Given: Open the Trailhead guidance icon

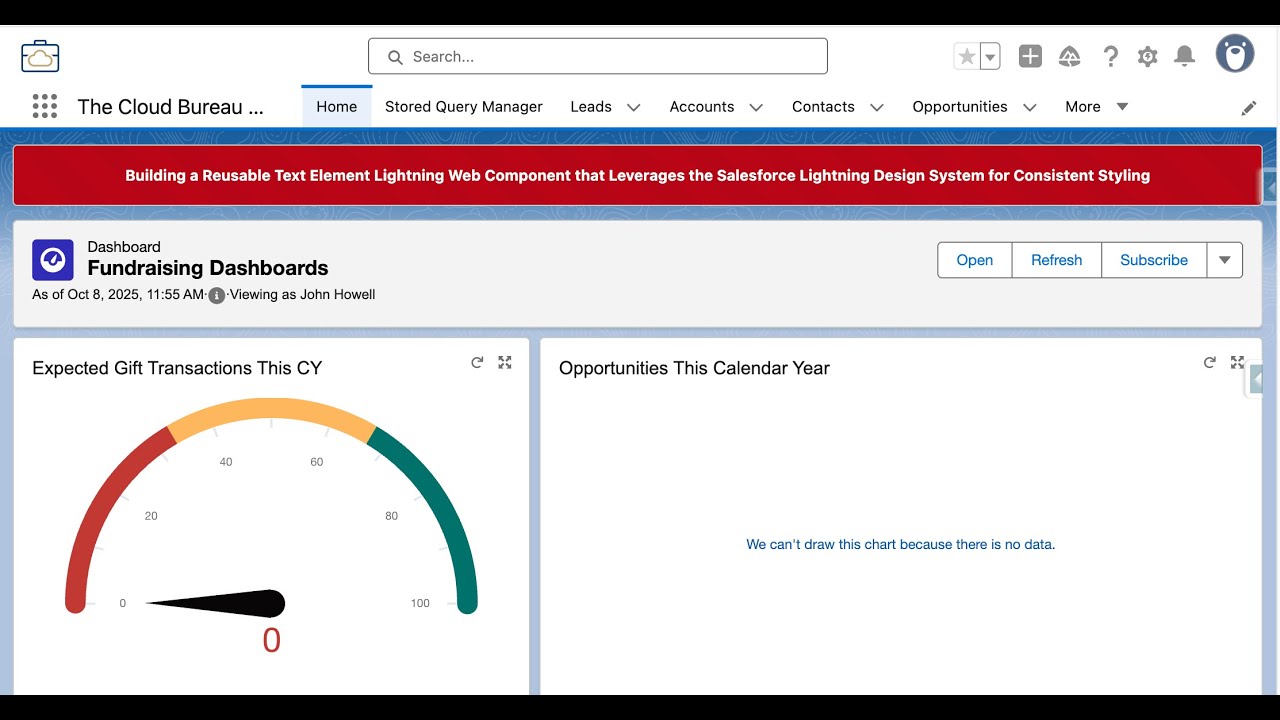Looking at the screenshot, I should pos(1070,57).
